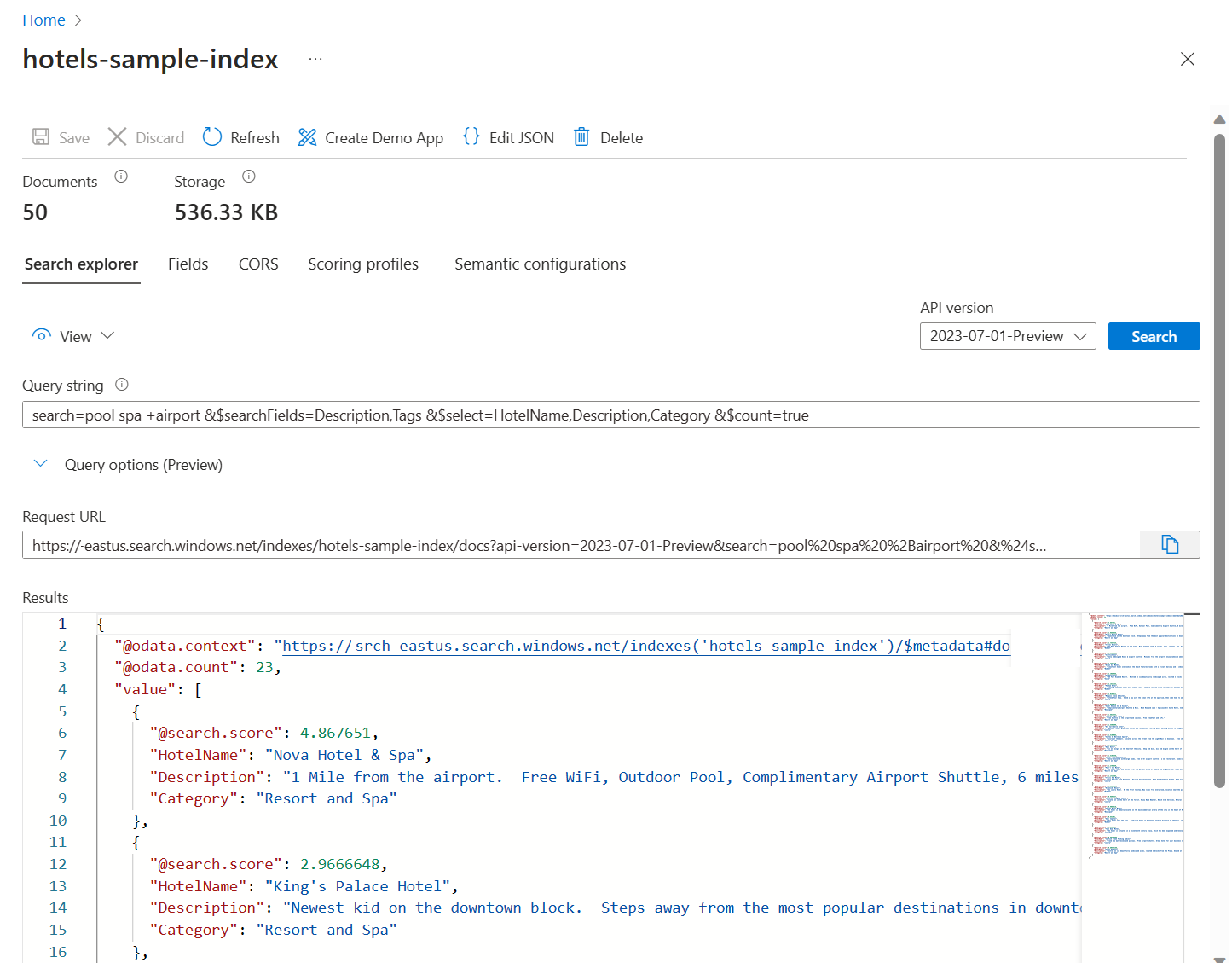Viewport: 1232px width, 963px height.
Task: Open the Semantic configurations tab
Action: (x=540, y=264)
